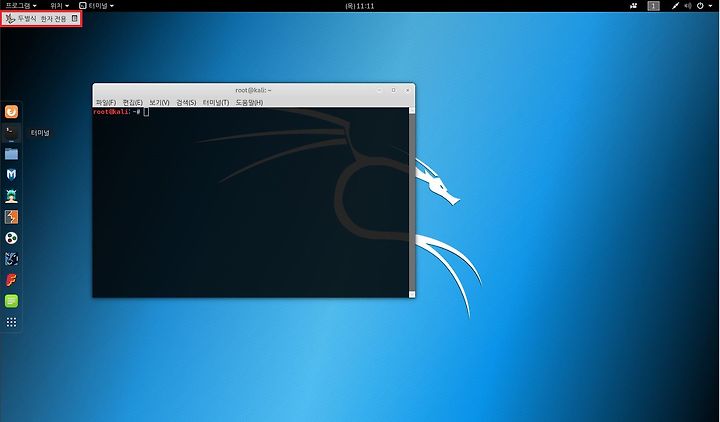Focus the terminal command prompt

pos(146,112)
